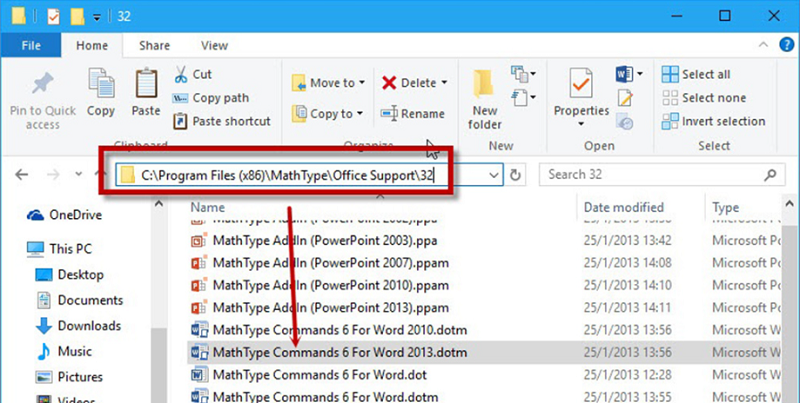Switch to the Share ribbon tab
This screenshot has width=800, height=403.
pyautogui.click(x=154, y=45)
